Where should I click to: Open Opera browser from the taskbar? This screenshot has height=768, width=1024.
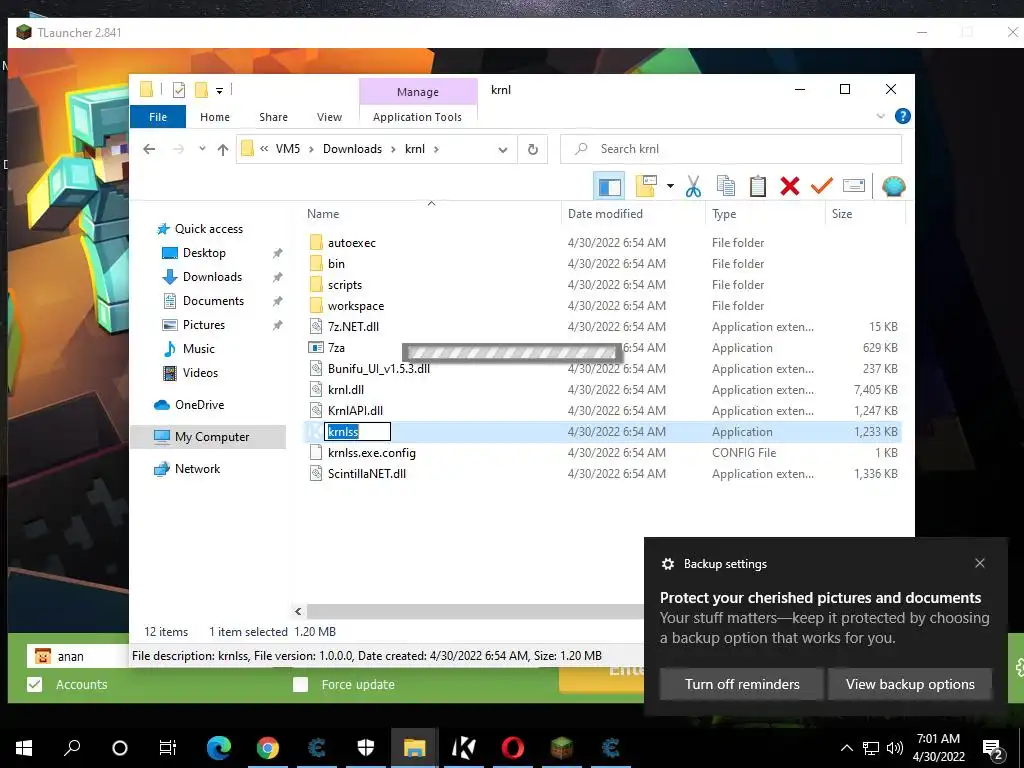coord(513,748)
